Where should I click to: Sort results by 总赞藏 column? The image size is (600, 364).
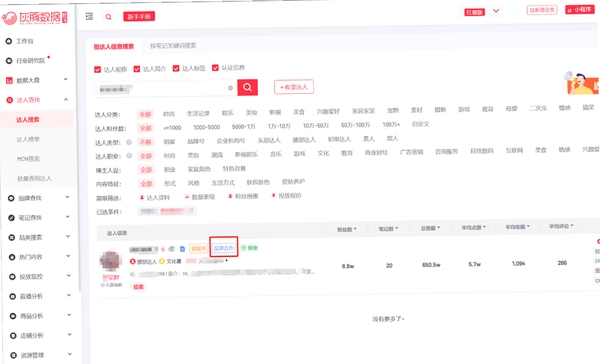(430, 228)
